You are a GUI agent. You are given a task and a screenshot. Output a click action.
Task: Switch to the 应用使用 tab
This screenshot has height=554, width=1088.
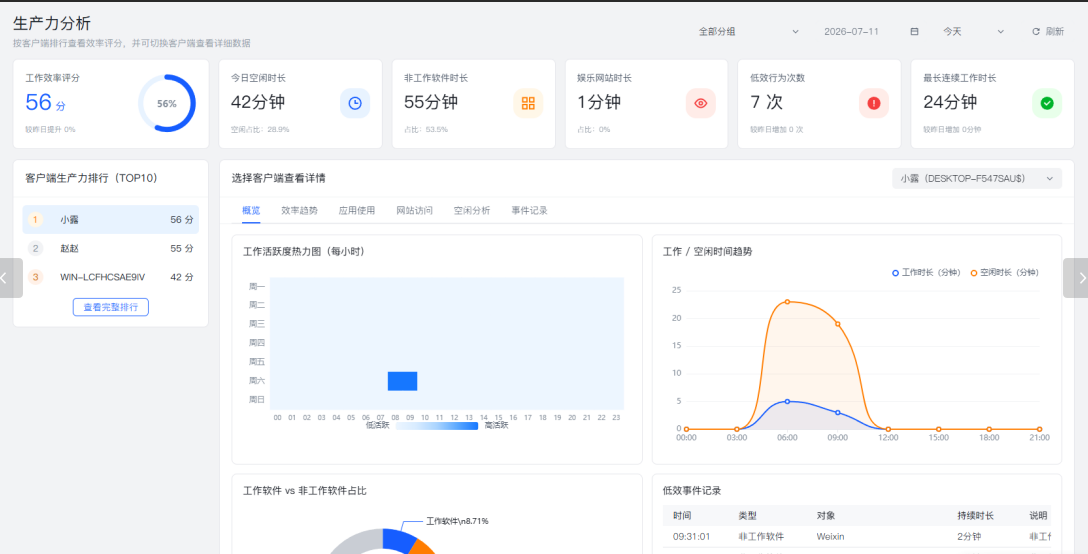357,210
